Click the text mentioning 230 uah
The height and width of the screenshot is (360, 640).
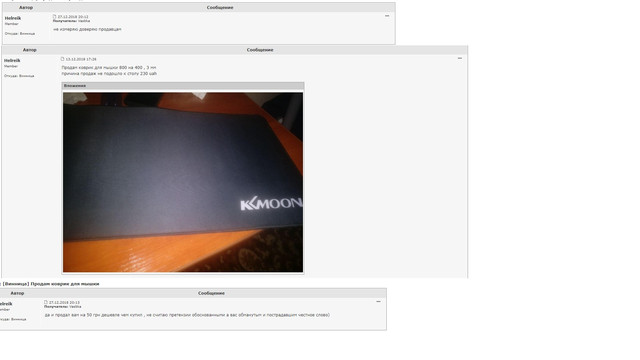coord(109,73)
